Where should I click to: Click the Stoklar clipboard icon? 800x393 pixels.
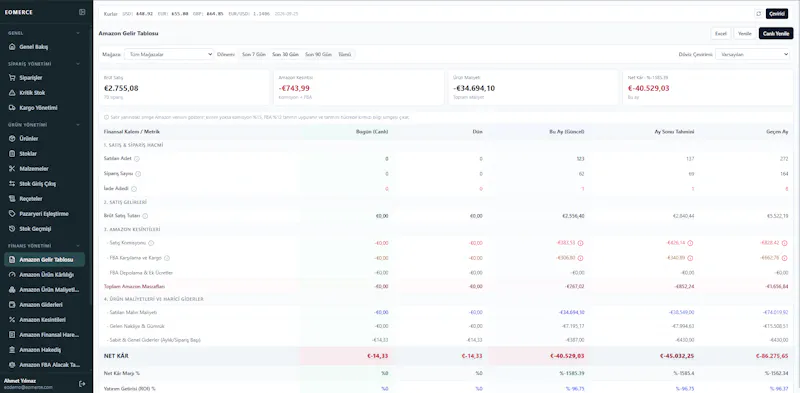(12, 154)
